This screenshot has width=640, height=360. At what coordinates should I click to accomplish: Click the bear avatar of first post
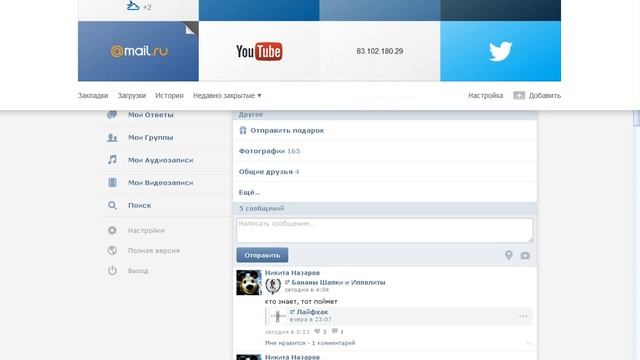(249, 282)
